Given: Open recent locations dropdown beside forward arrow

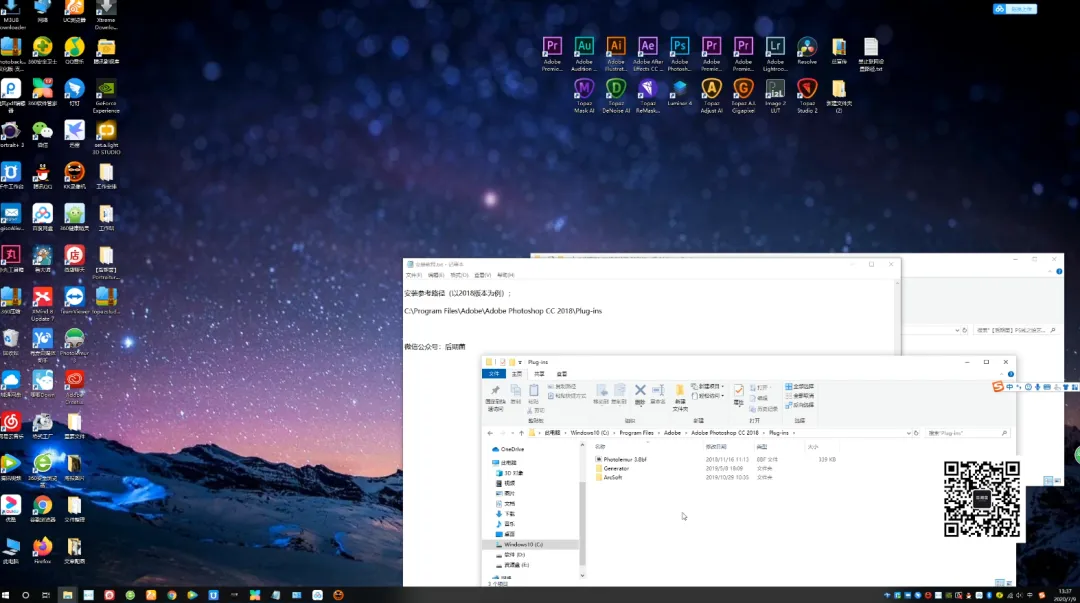Looking at the screenshot, I should pyautogui.click(x=512, y=433).
